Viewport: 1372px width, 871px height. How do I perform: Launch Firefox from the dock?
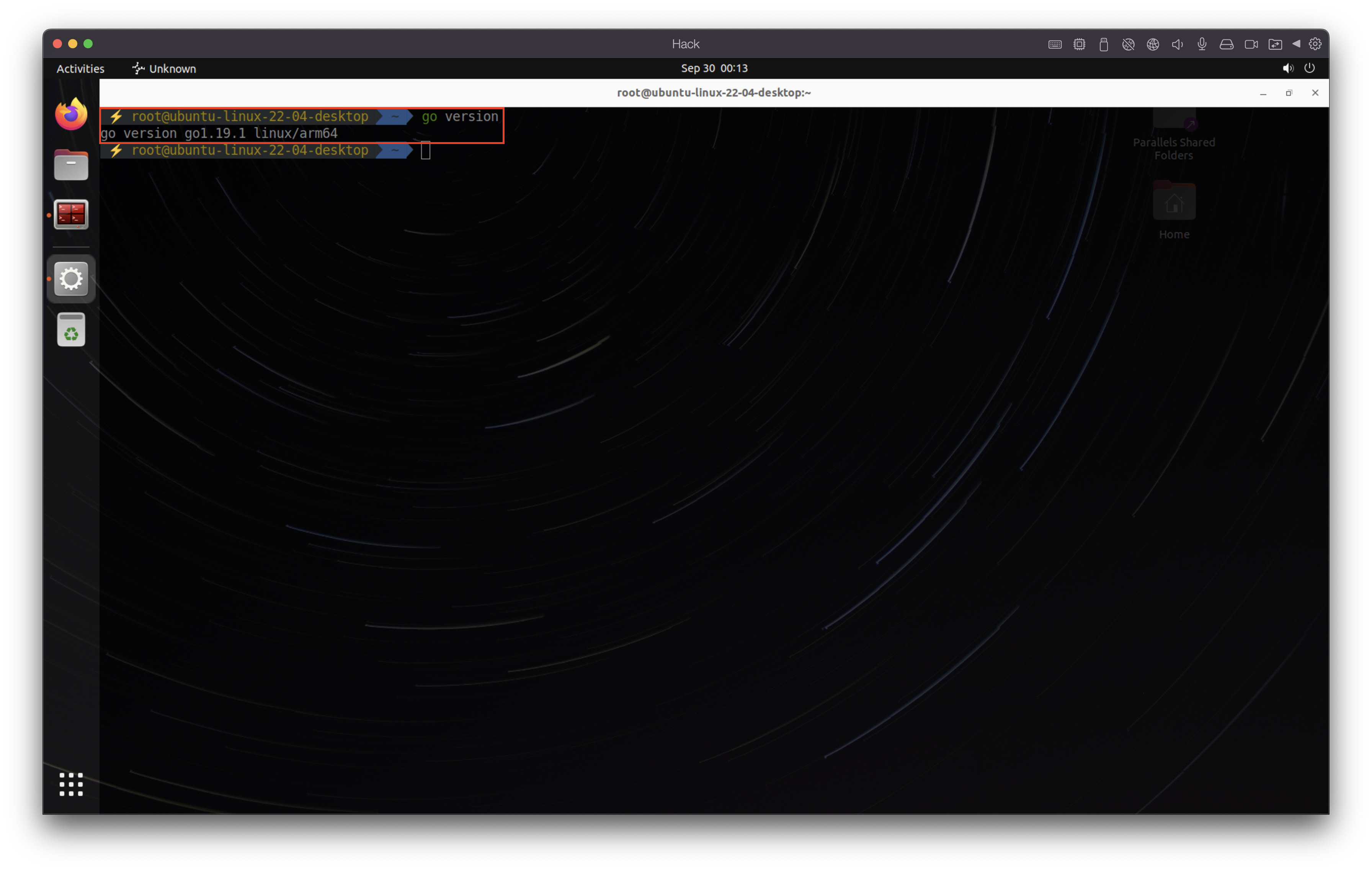(71, 115)
